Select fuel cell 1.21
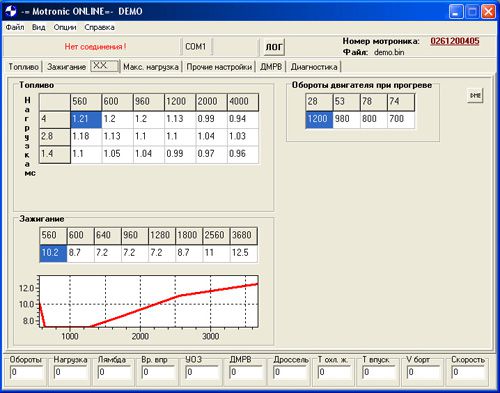Image resolution: width=500 pixels, height=393 pixels. pos(86,119)
